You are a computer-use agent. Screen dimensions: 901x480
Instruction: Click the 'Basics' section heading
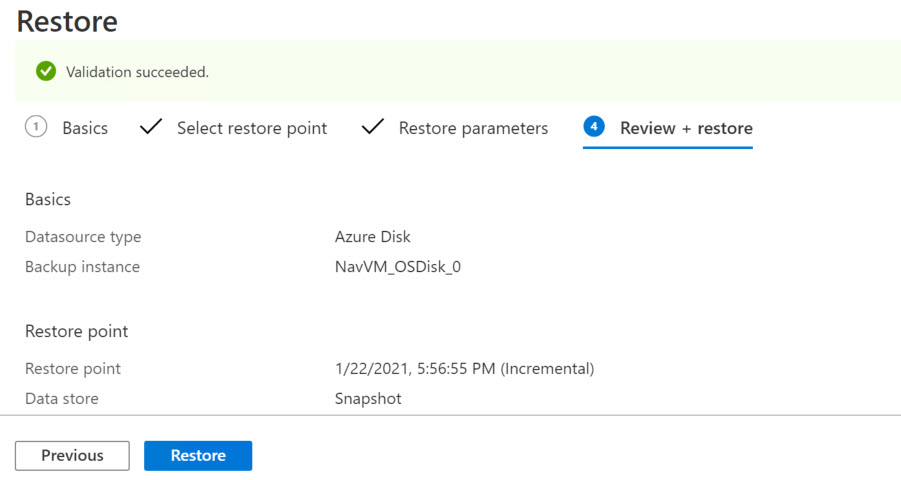[x=48, y=199]
